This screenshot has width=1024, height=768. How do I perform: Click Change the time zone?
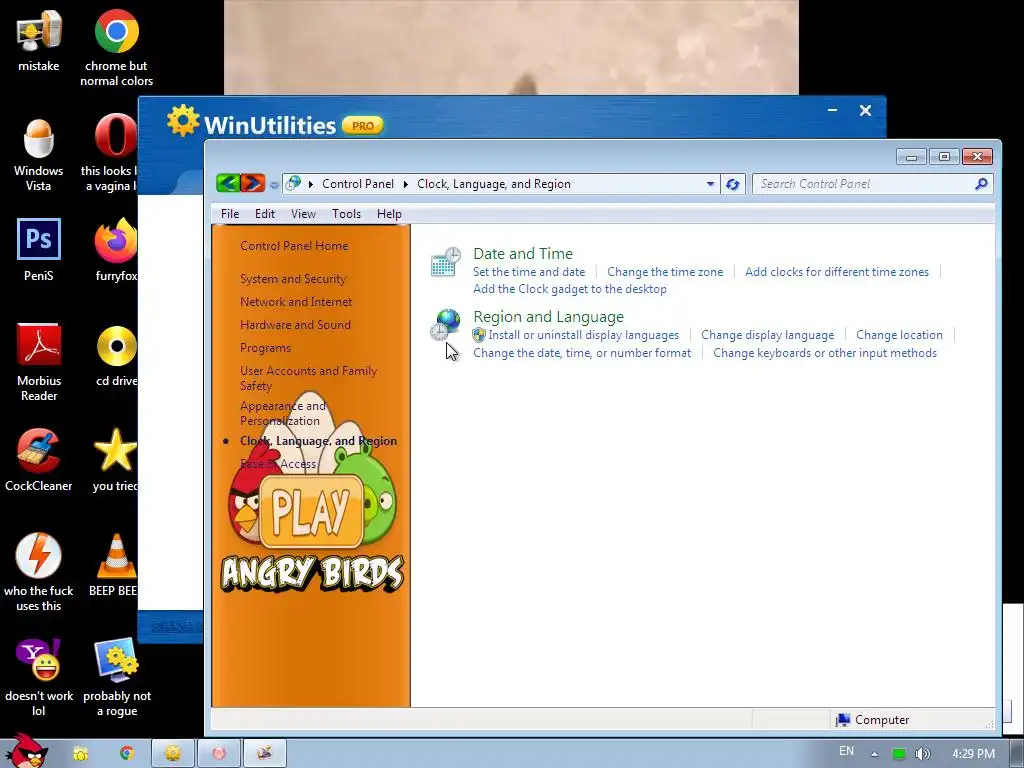click(665, 272)
